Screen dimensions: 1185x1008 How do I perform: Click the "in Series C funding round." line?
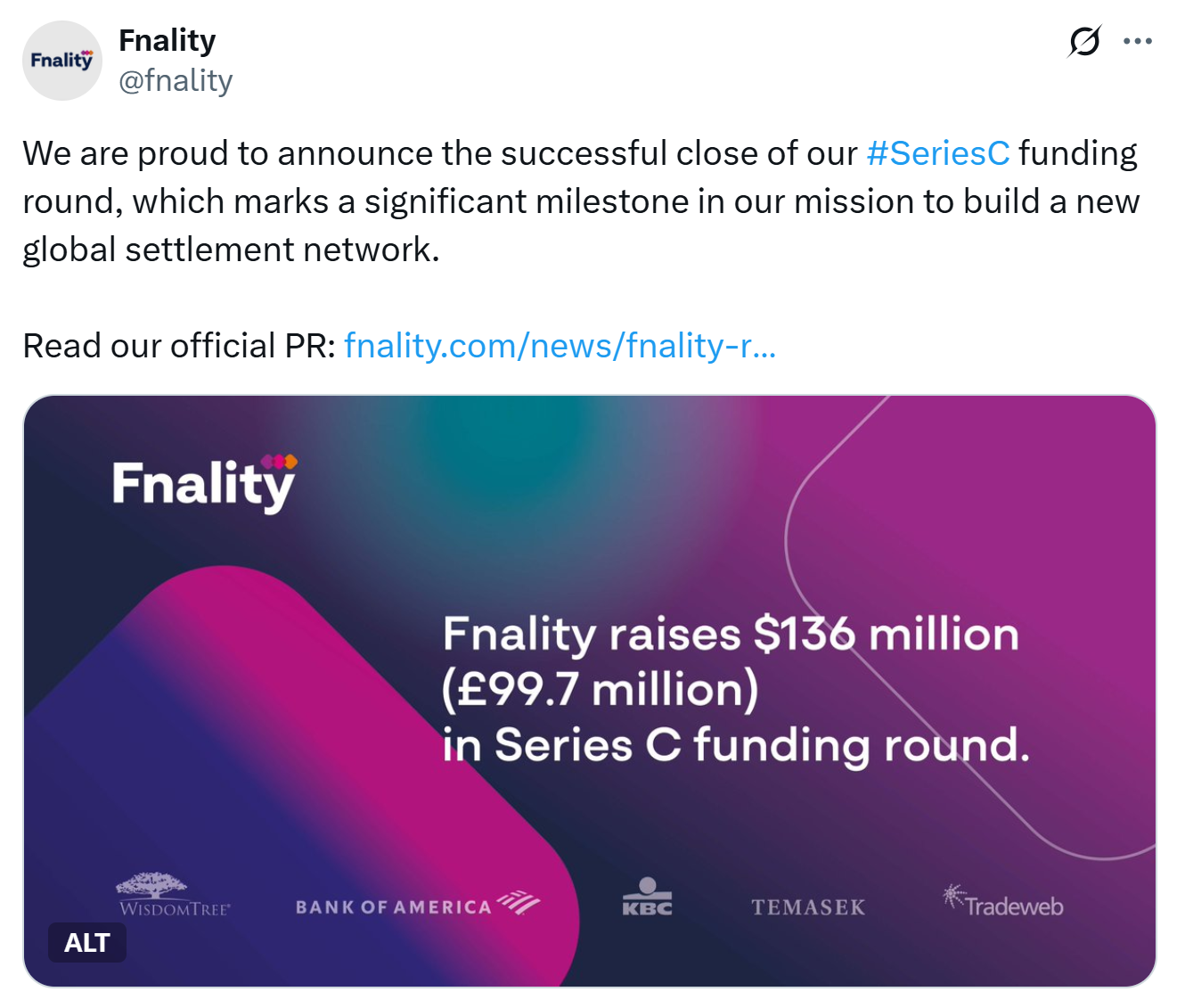pos(736,745)
